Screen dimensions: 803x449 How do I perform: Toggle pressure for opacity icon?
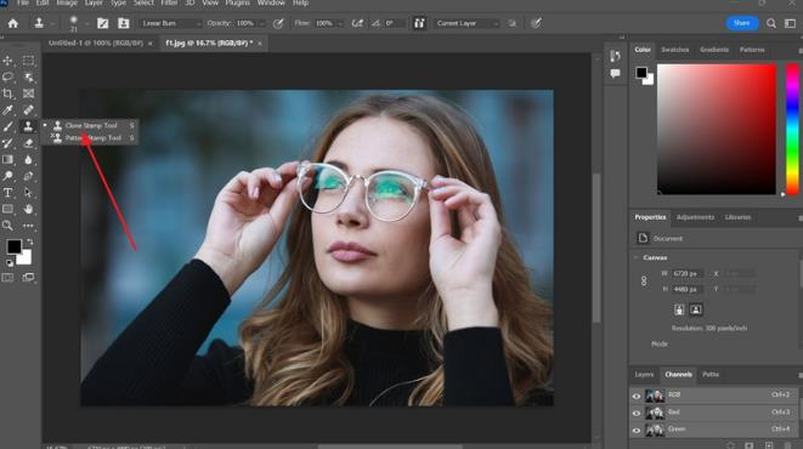278,24
